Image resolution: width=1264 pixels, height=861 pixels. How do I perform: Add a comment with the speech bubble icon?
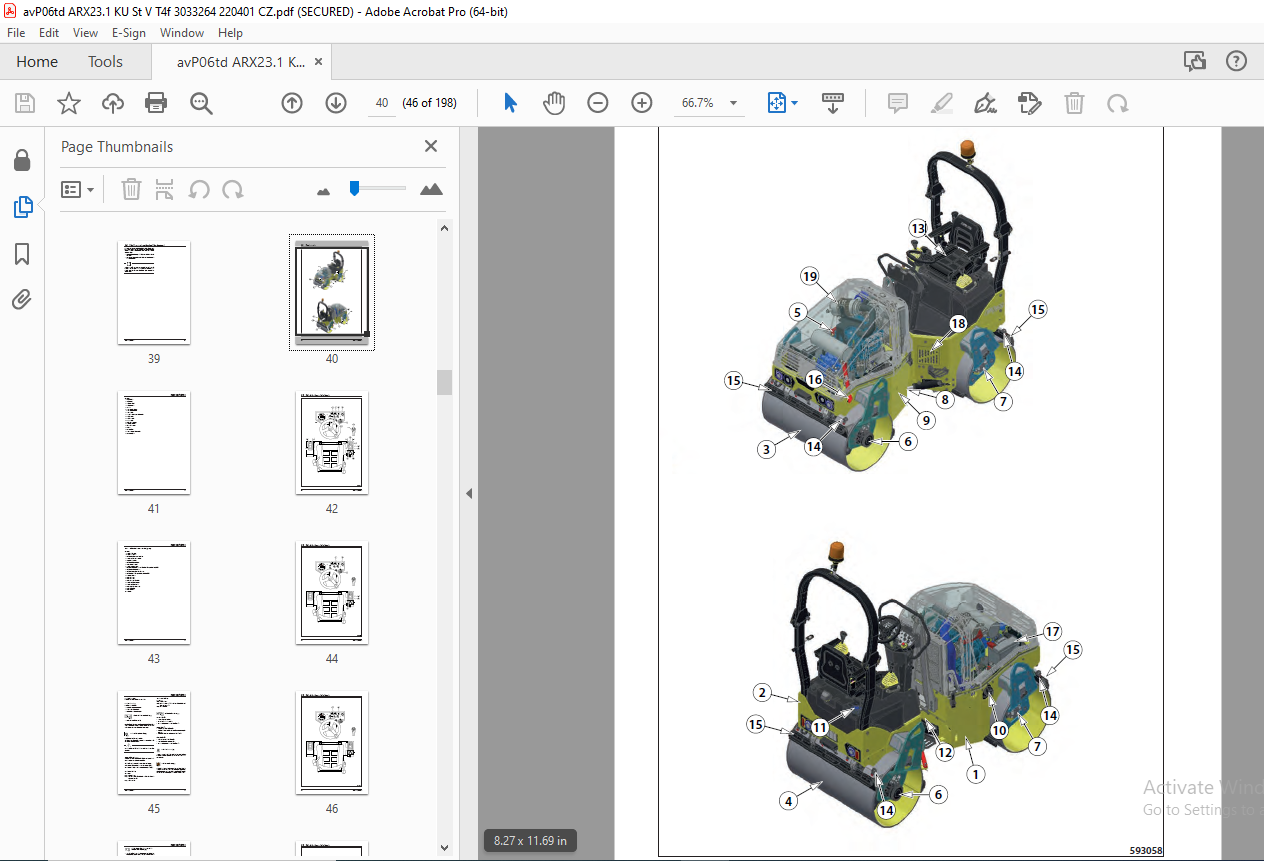[898, 103]
